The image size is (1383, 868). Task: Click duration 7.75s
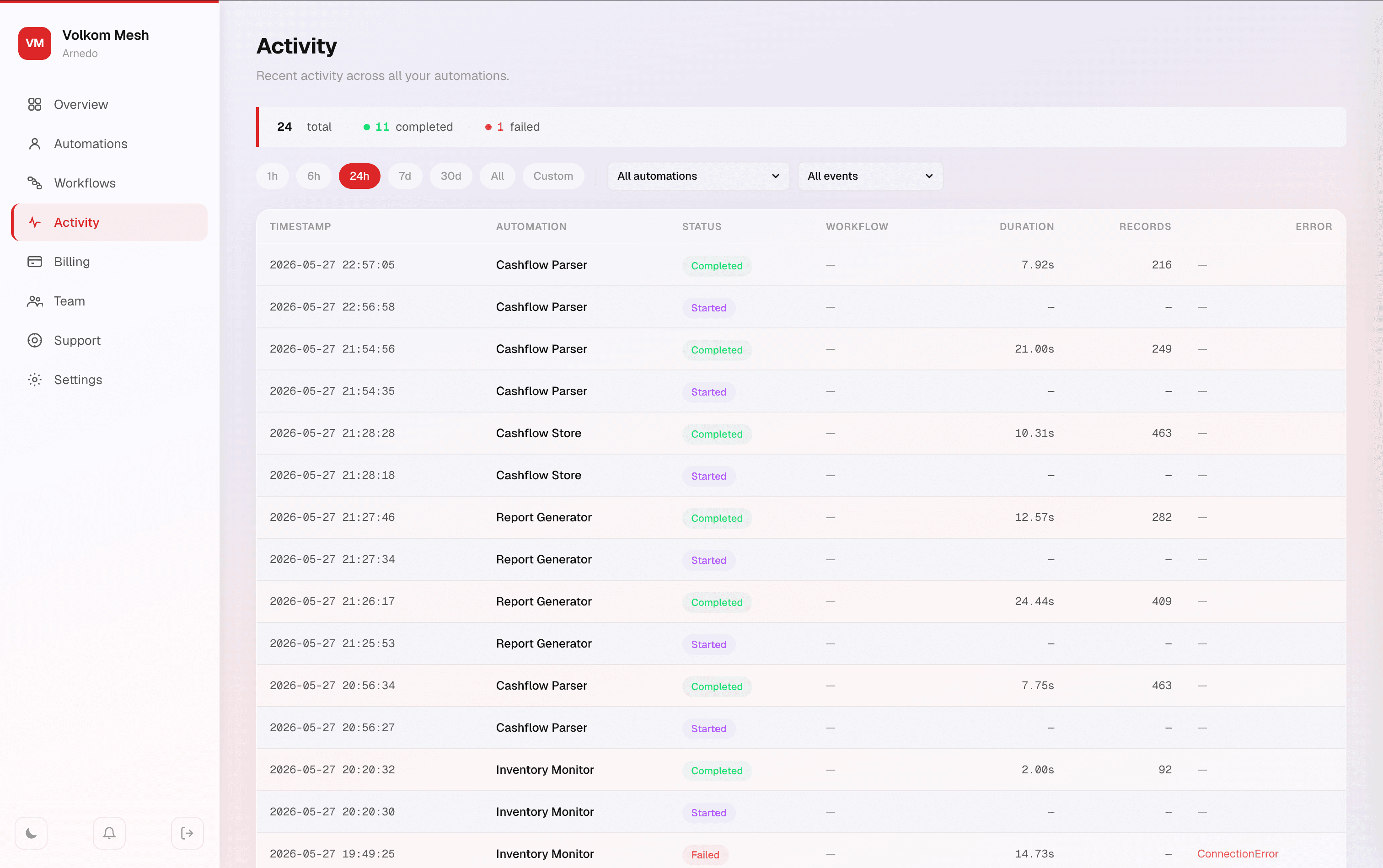click(1037, 686)
